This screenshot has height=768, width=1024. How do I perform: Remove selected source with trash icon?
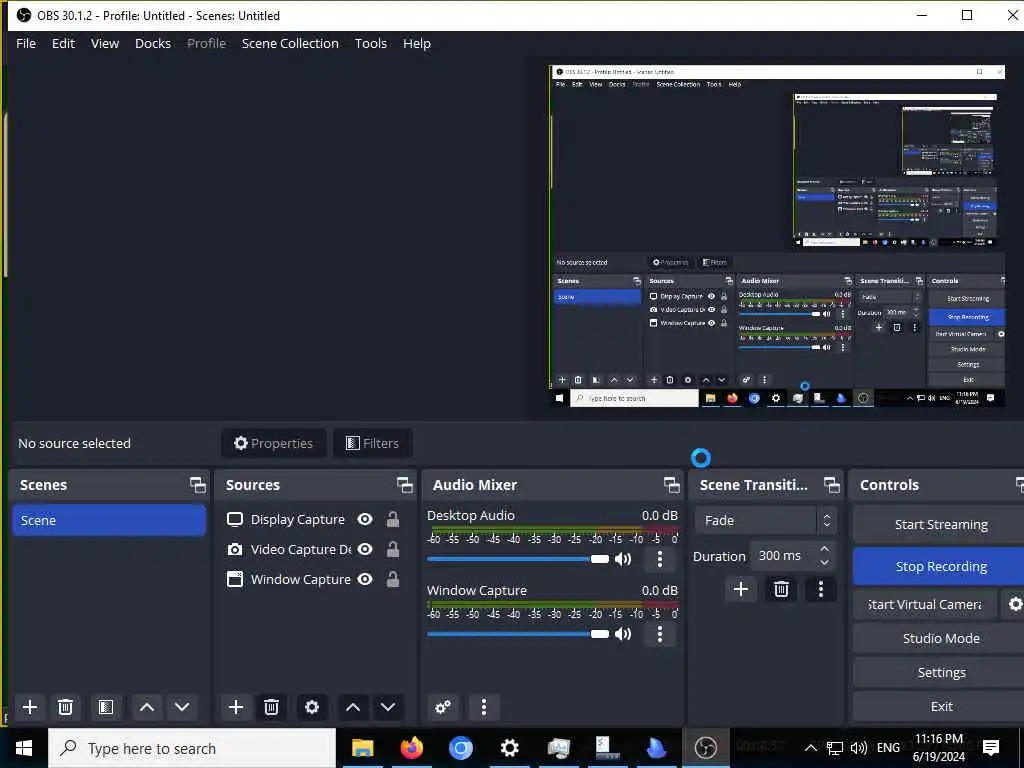(x=271, y=707)
